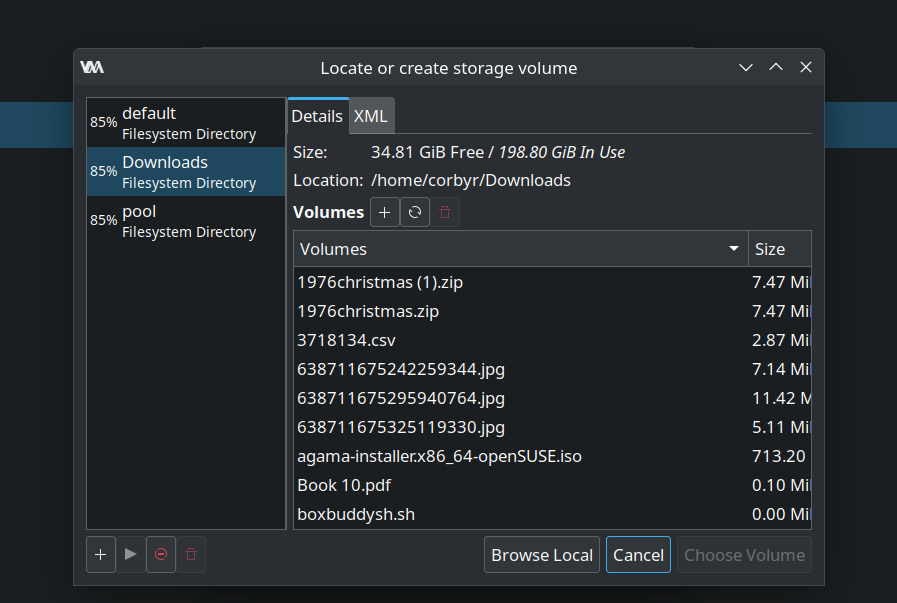
Task: Select 638711675242259344.jpg in the list
Action: [x=552, y=369]
